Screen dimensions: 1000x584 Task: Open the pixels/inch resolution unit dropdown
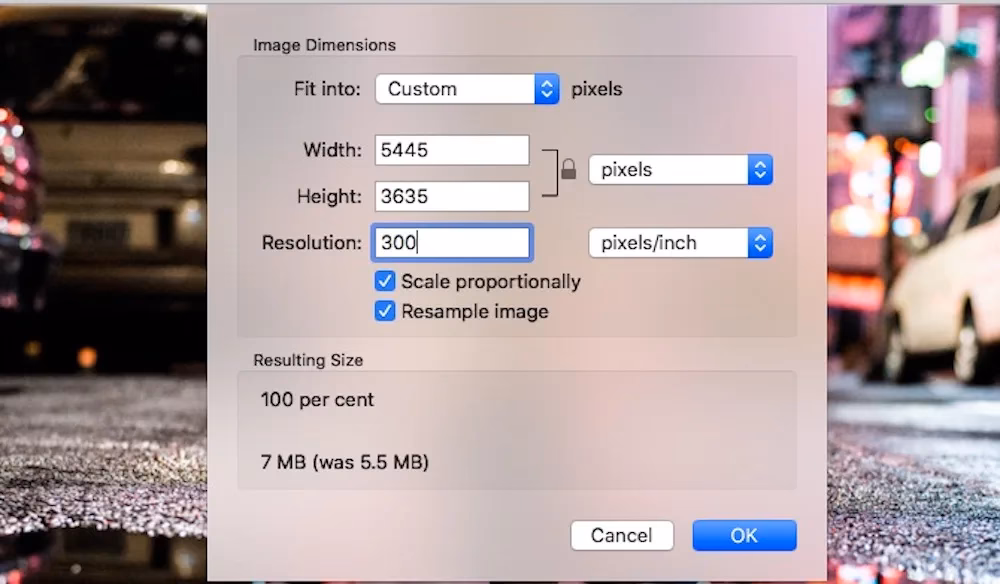[x=680, y=243]
